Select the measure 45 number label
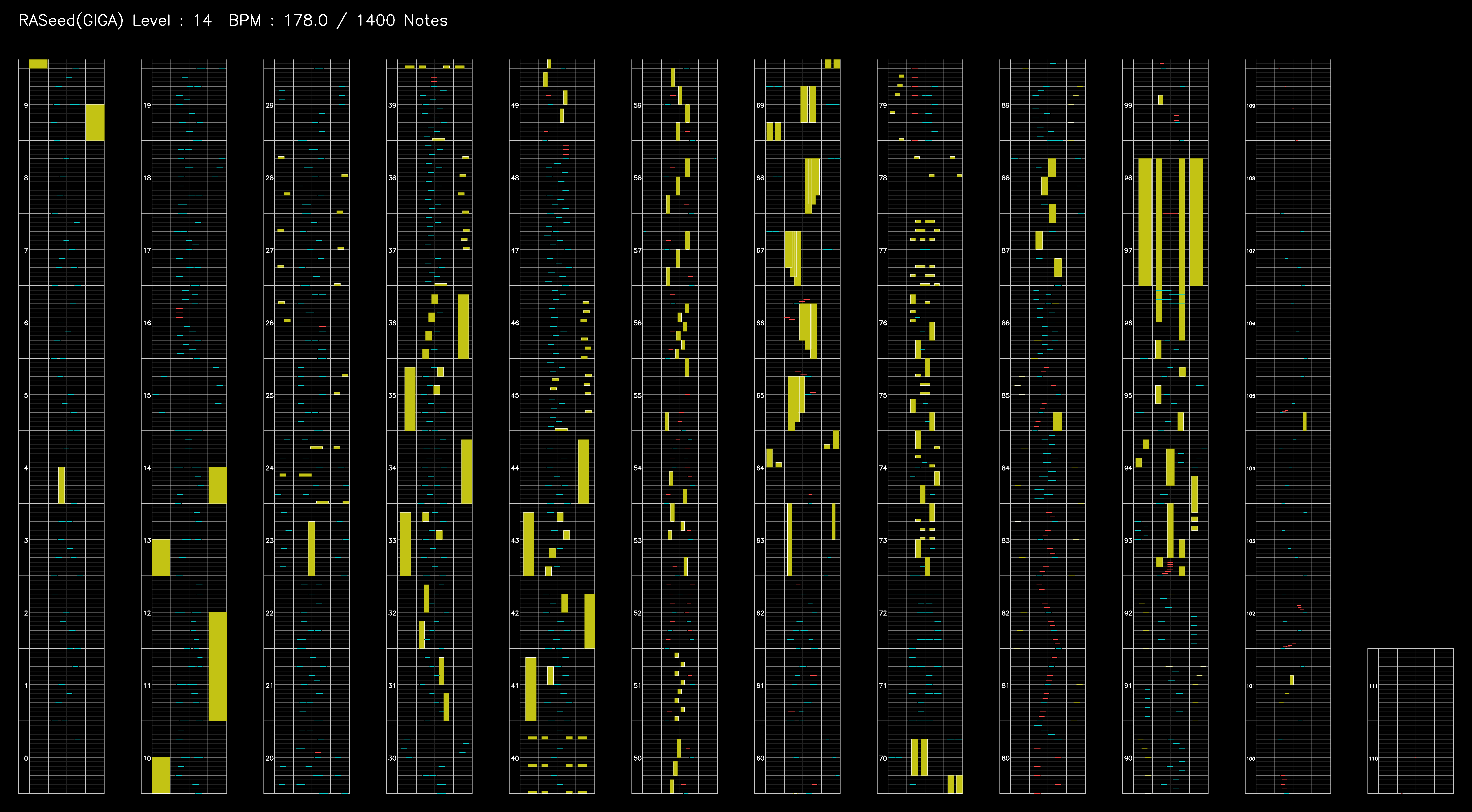This screenshot has width=1472, height=812. point(515,395)
